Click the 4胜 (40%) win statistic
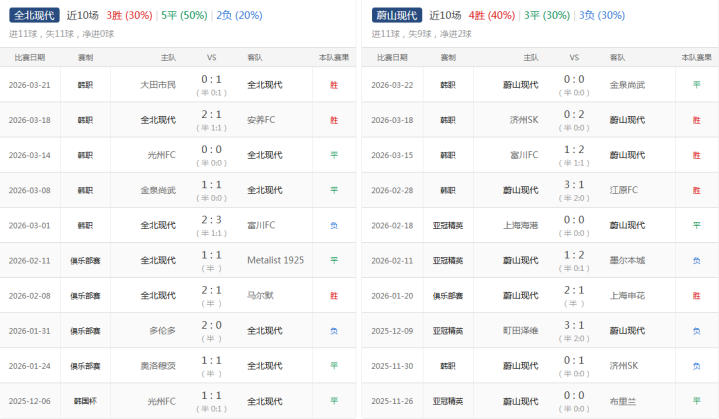This screenshot has height=419, width=719. 493,15
